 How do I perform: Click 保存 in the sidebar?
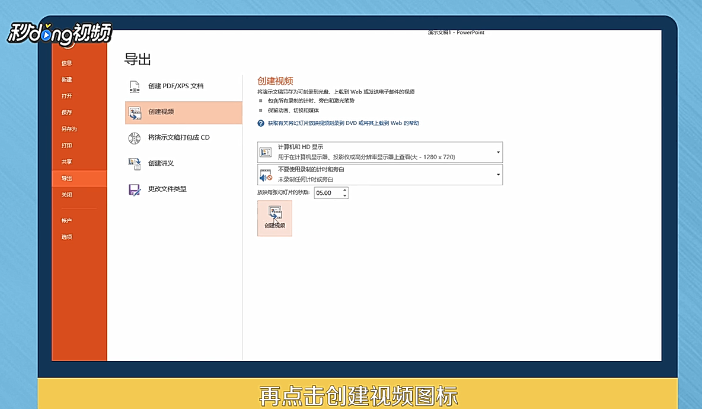[x=67, y=113]
